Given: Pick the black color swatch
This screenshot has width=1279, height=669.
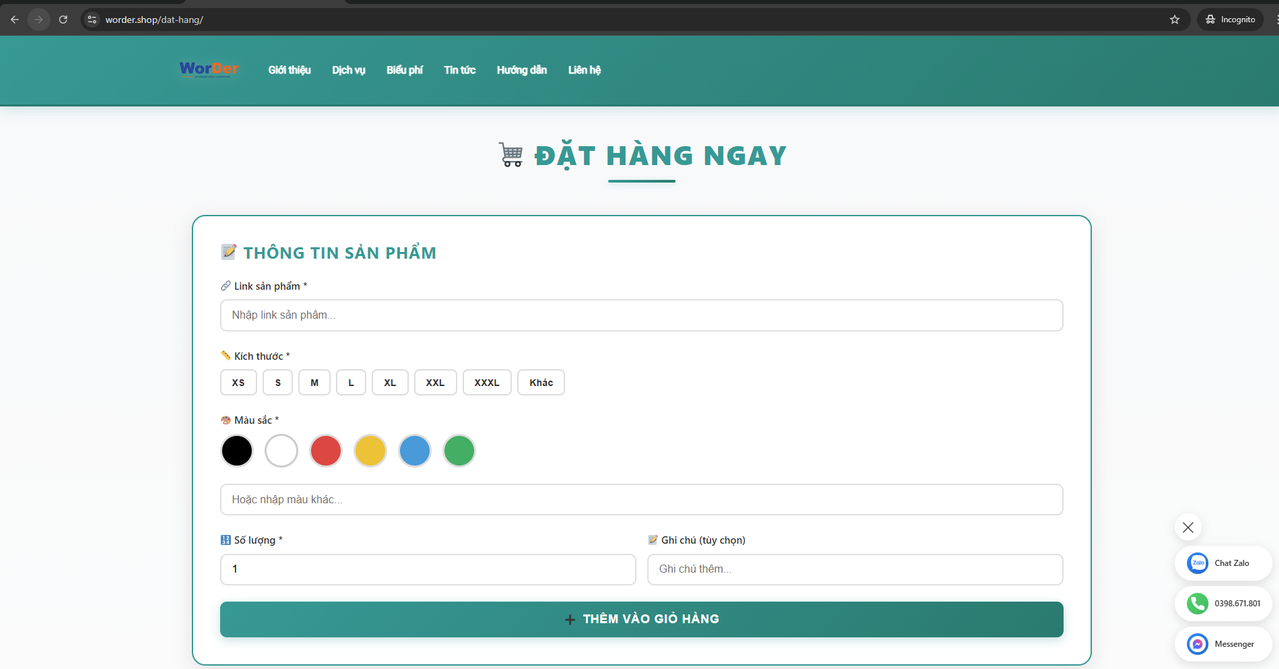Looking at the screenshot, I should pos(237,451).
